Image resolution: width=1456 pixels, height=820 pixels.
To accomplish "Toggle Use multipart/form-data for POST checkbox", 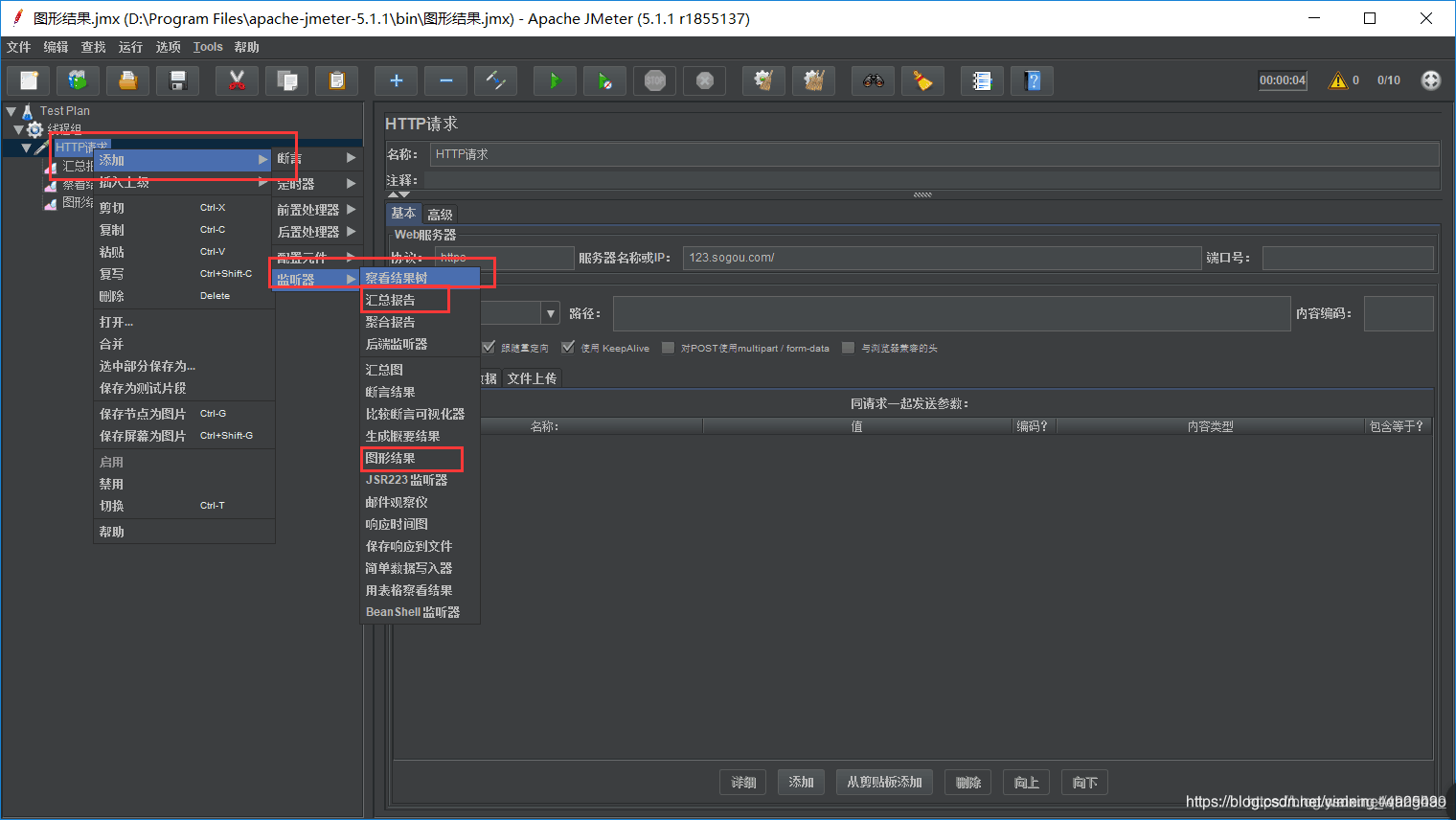I will pyautogui.click(x=669, y=348).
